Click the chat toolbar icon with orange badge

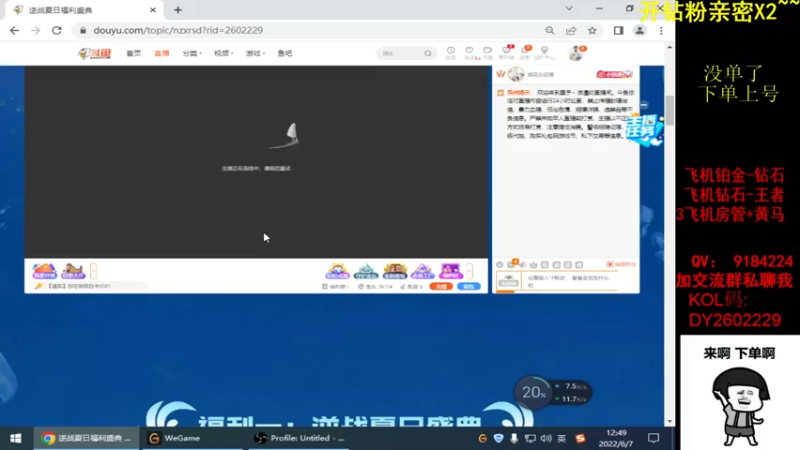click(512, 264)
